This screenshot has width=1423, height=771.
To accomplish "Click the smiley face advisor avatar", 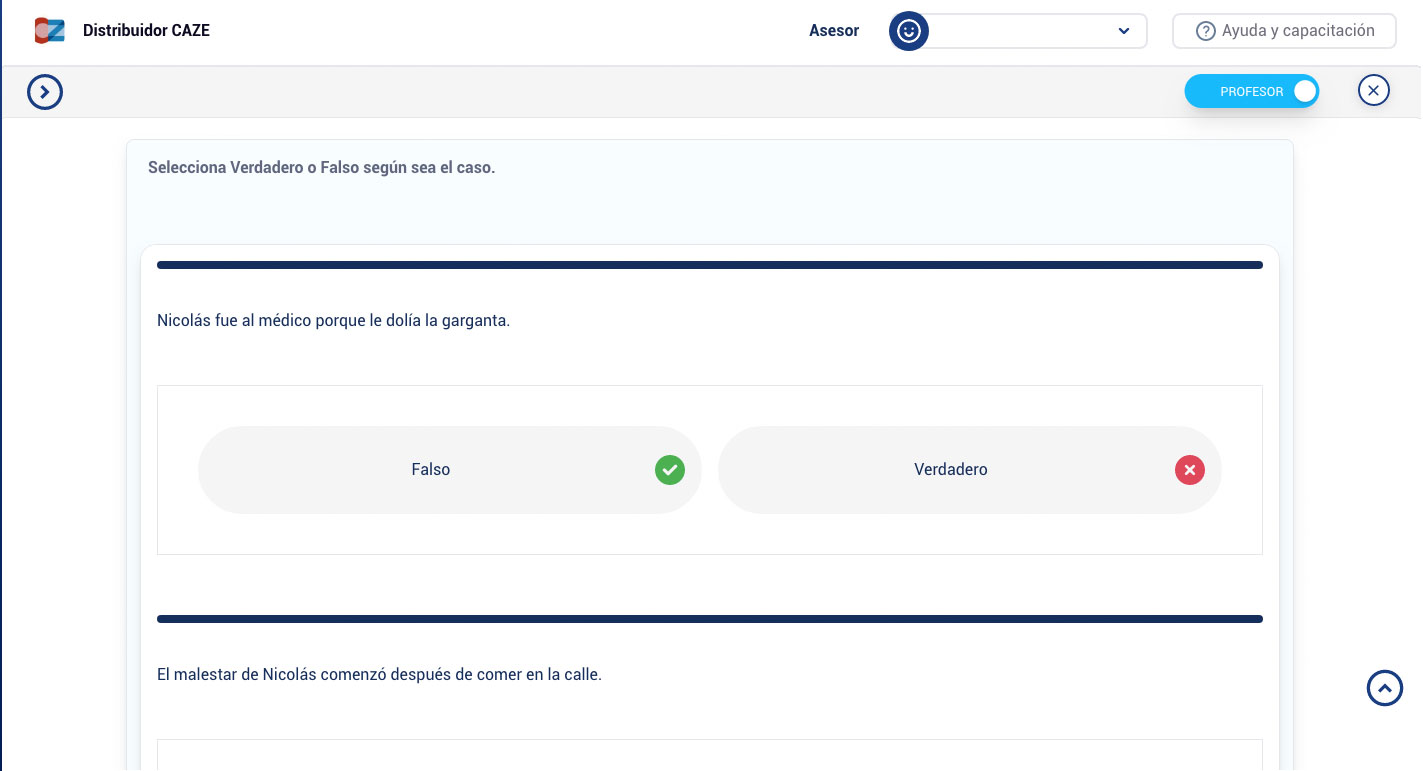I will click(x=908, y=31).
